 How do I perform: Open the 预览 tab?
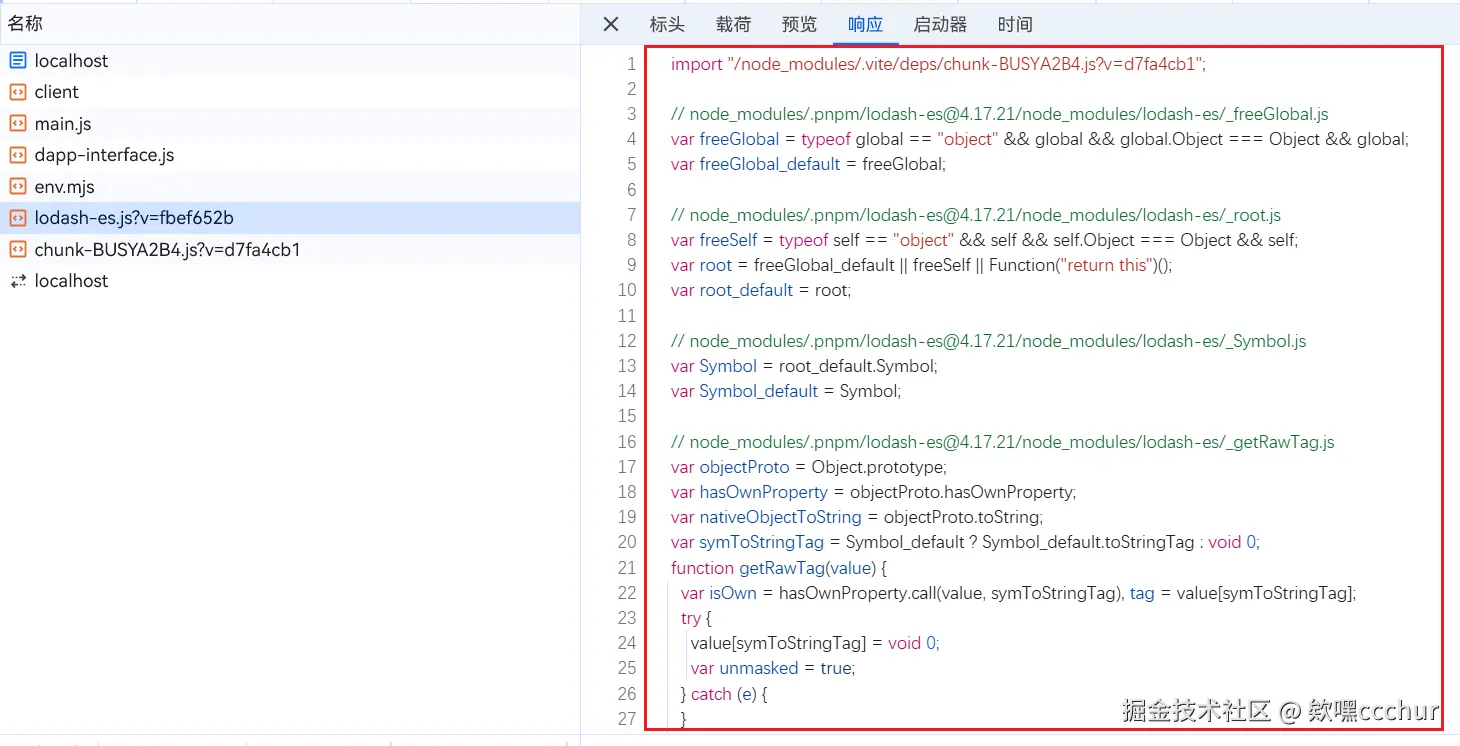799,24
